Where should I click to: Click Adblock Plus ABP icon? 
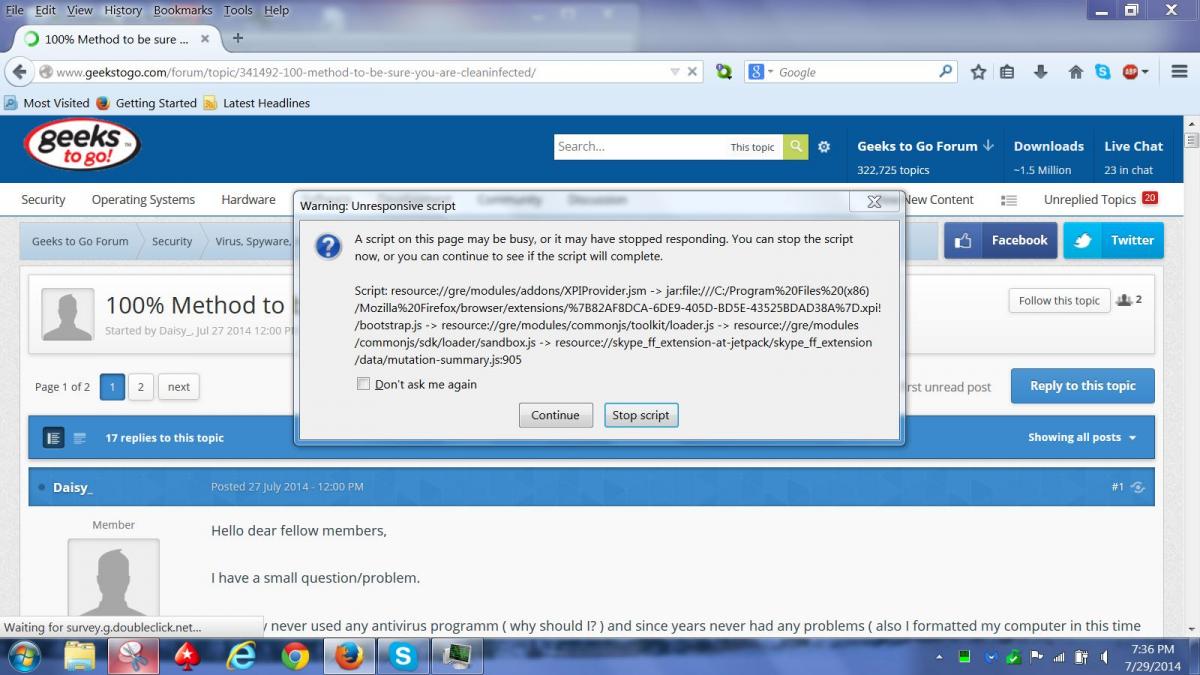tap(1130, 72)
